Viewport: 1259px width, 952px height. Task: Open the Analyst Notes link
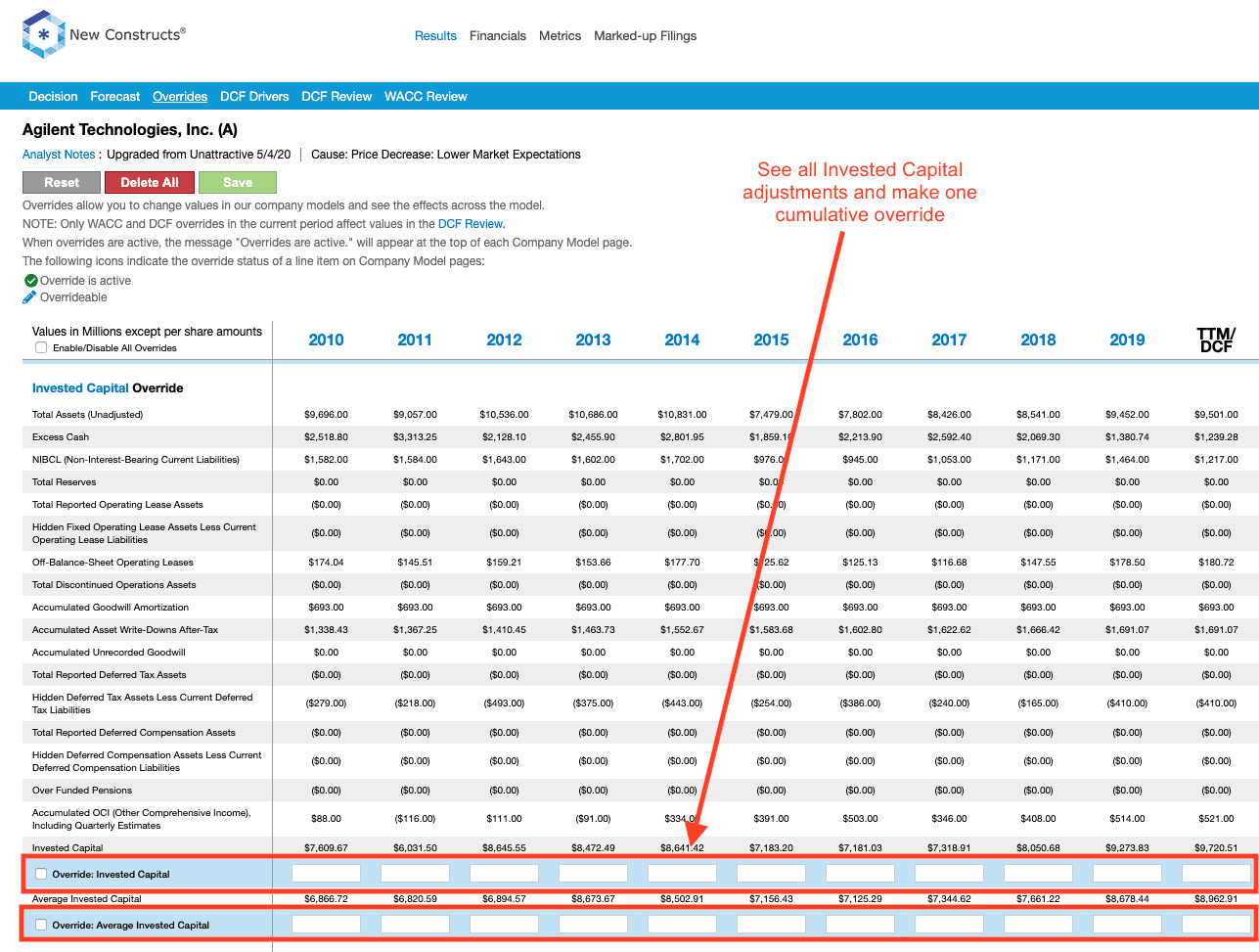(59, 155)
